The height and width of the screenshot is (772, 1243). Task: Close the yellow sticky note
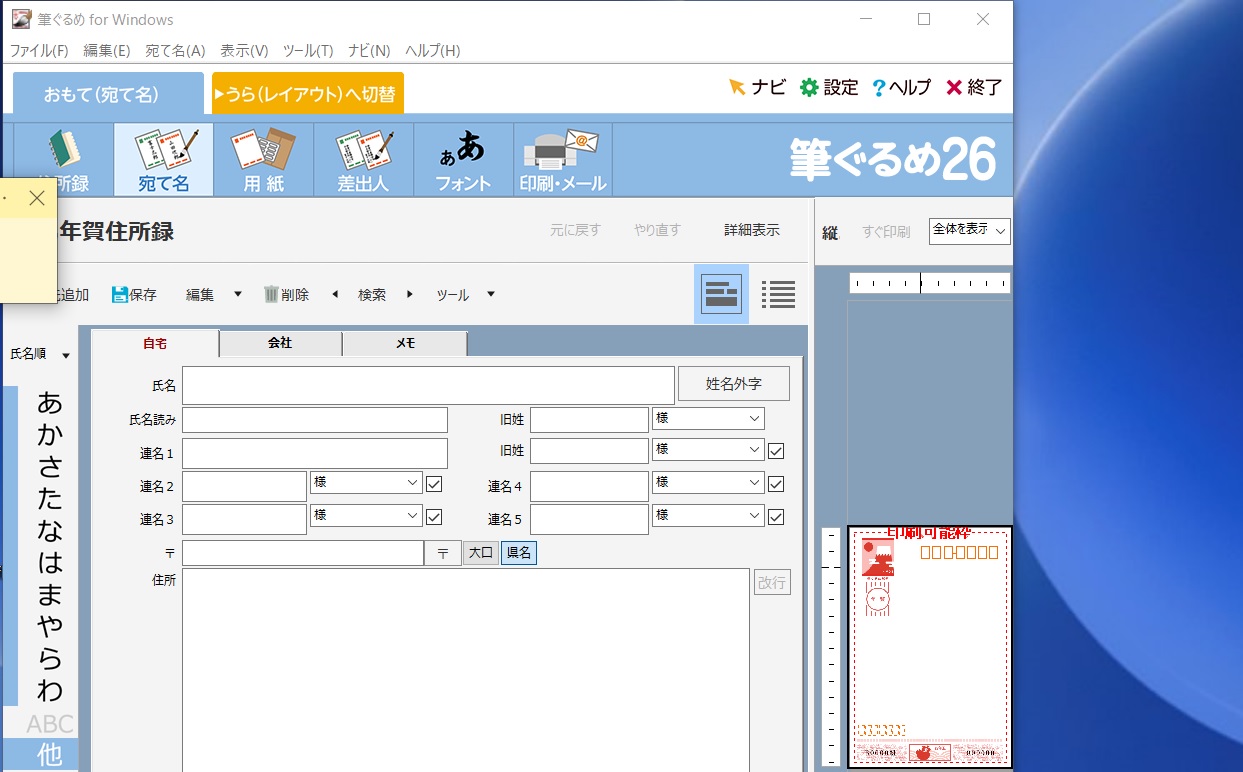[37, 199]
